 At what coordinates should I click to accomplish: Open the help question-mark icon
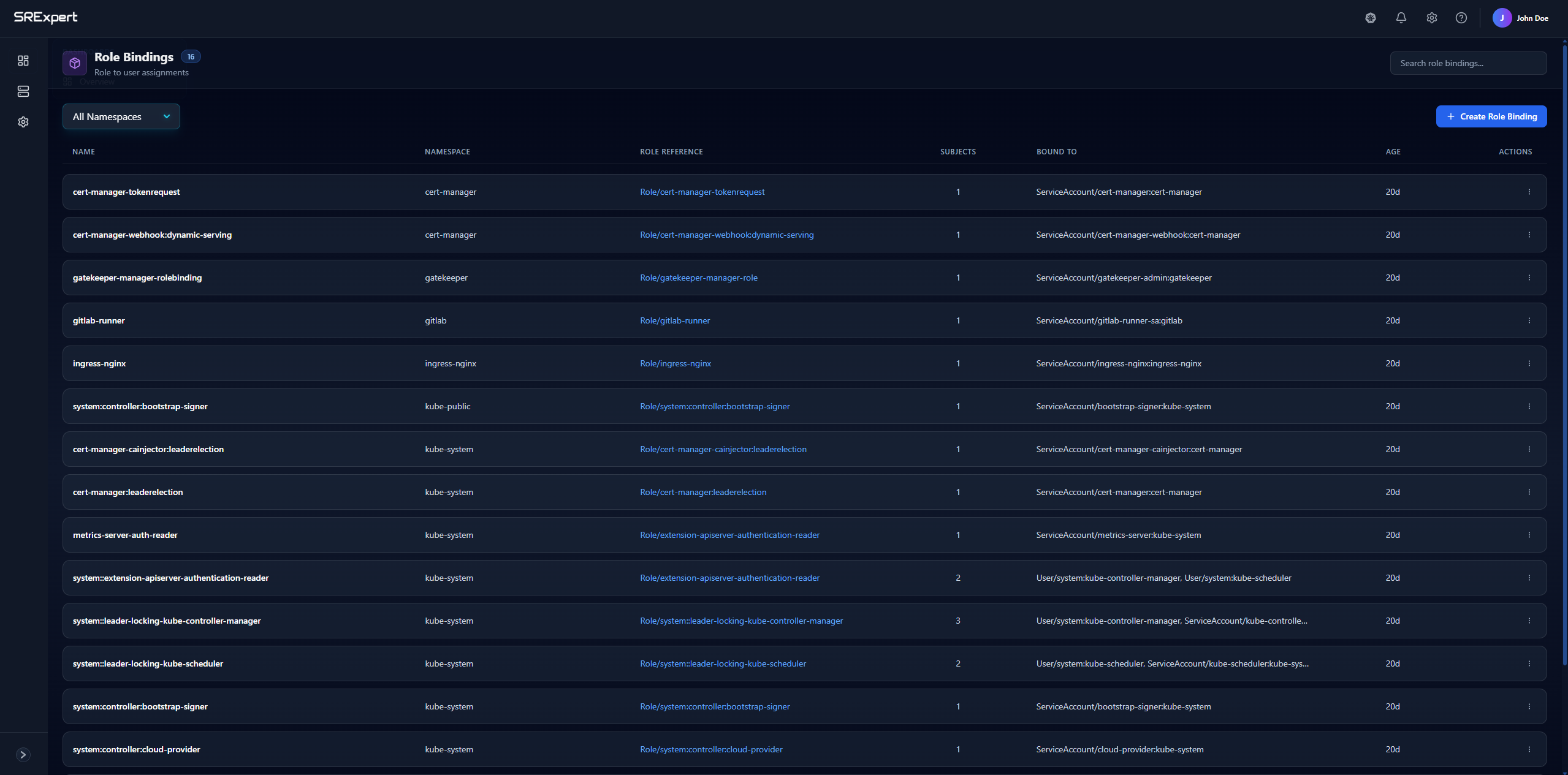coord(1462,18)
